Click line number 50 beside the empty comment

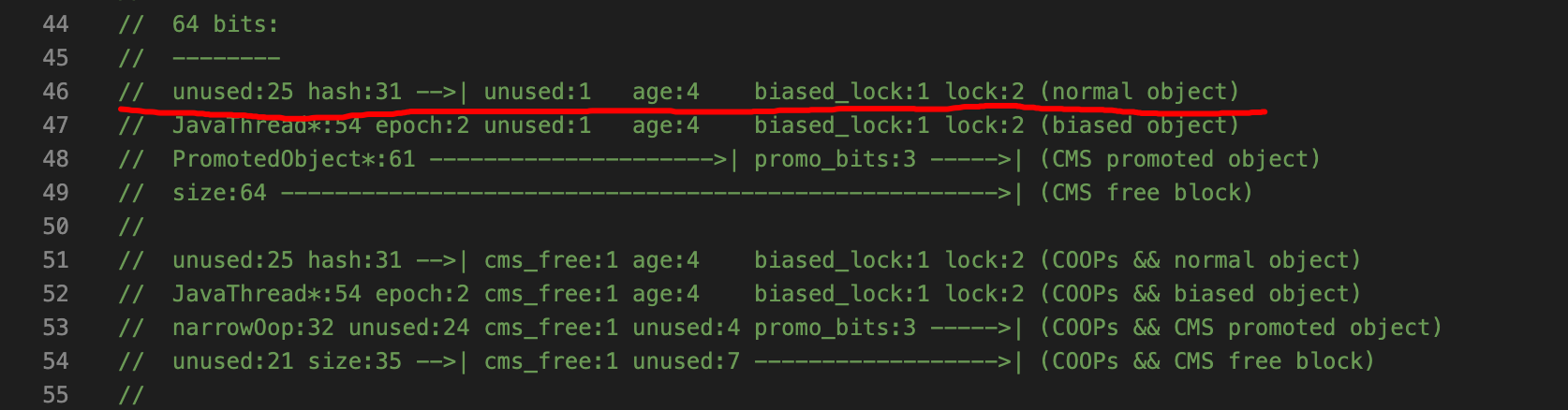55,227
